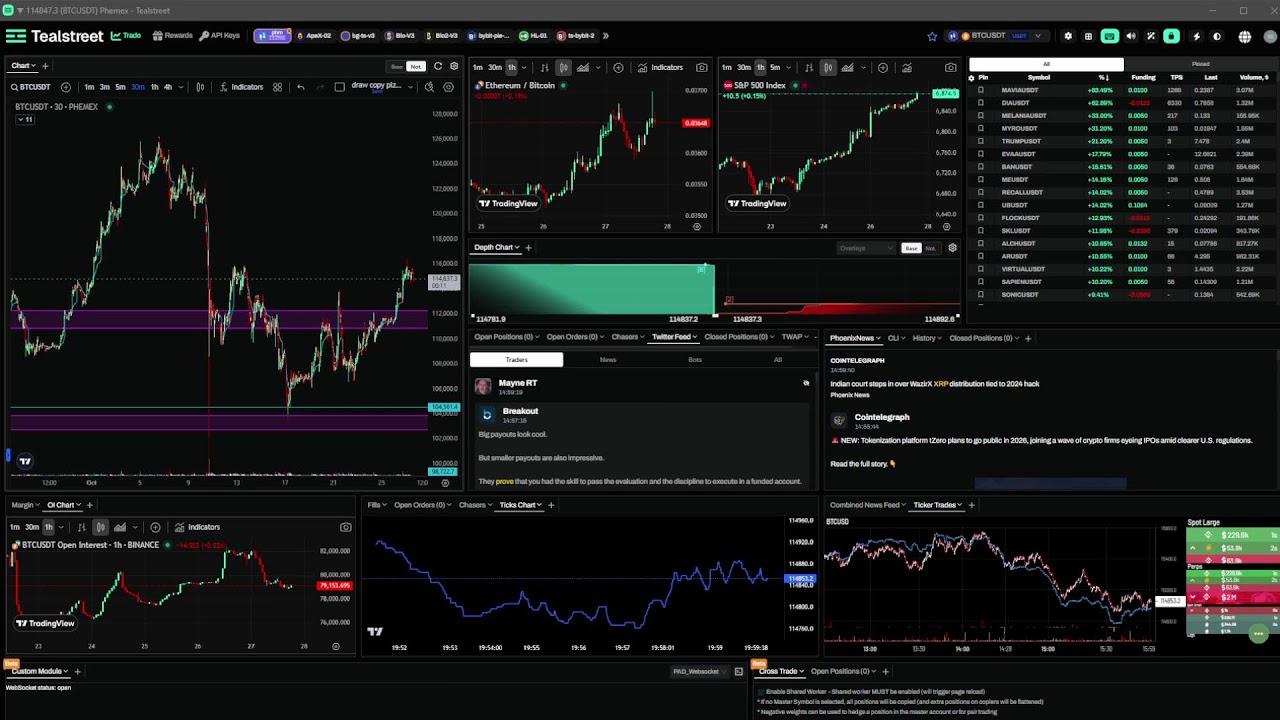Image resolution: width=1280 pixels, height=720 pixels.
Task: Open the Closed Positions tab beside Twitter Feed
Action: pos(738,337)
